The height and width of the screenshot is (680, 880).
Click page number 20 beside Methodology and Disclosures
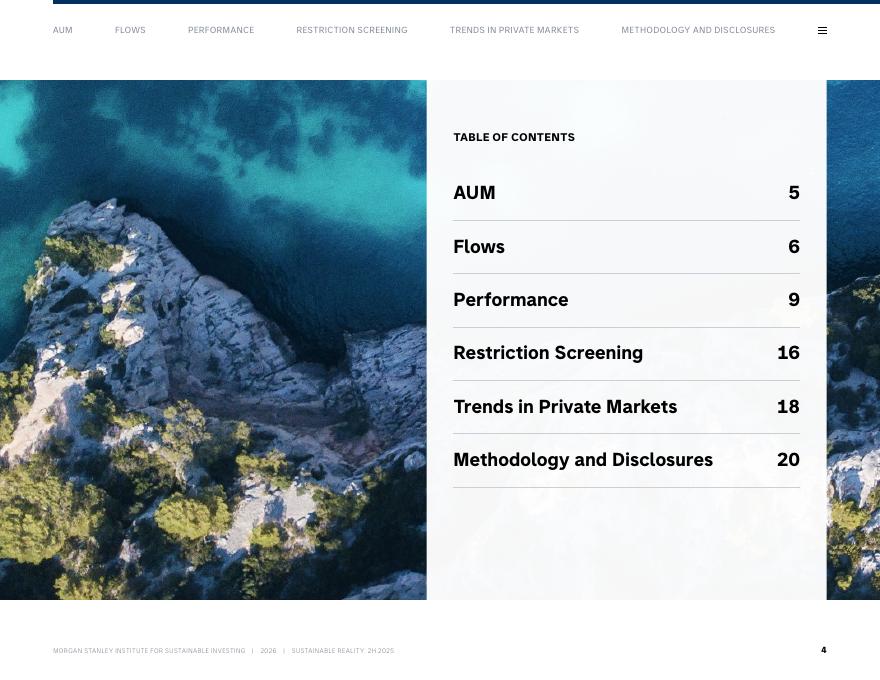[x=788, y=460]
